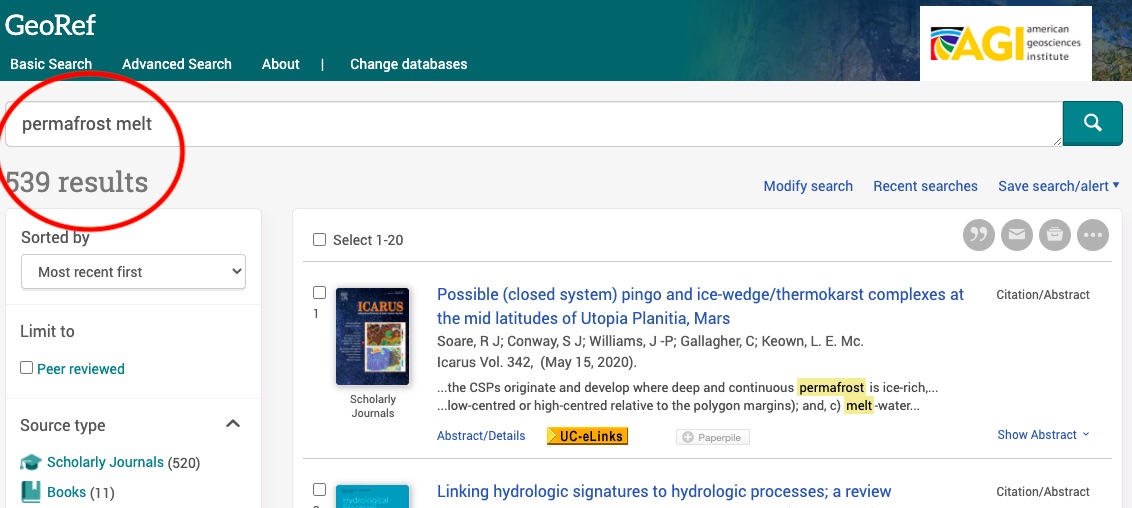The height and width of the screenshot is (508, 1132).
Task: Click the save to folder icon
Action: point(1055,236)
